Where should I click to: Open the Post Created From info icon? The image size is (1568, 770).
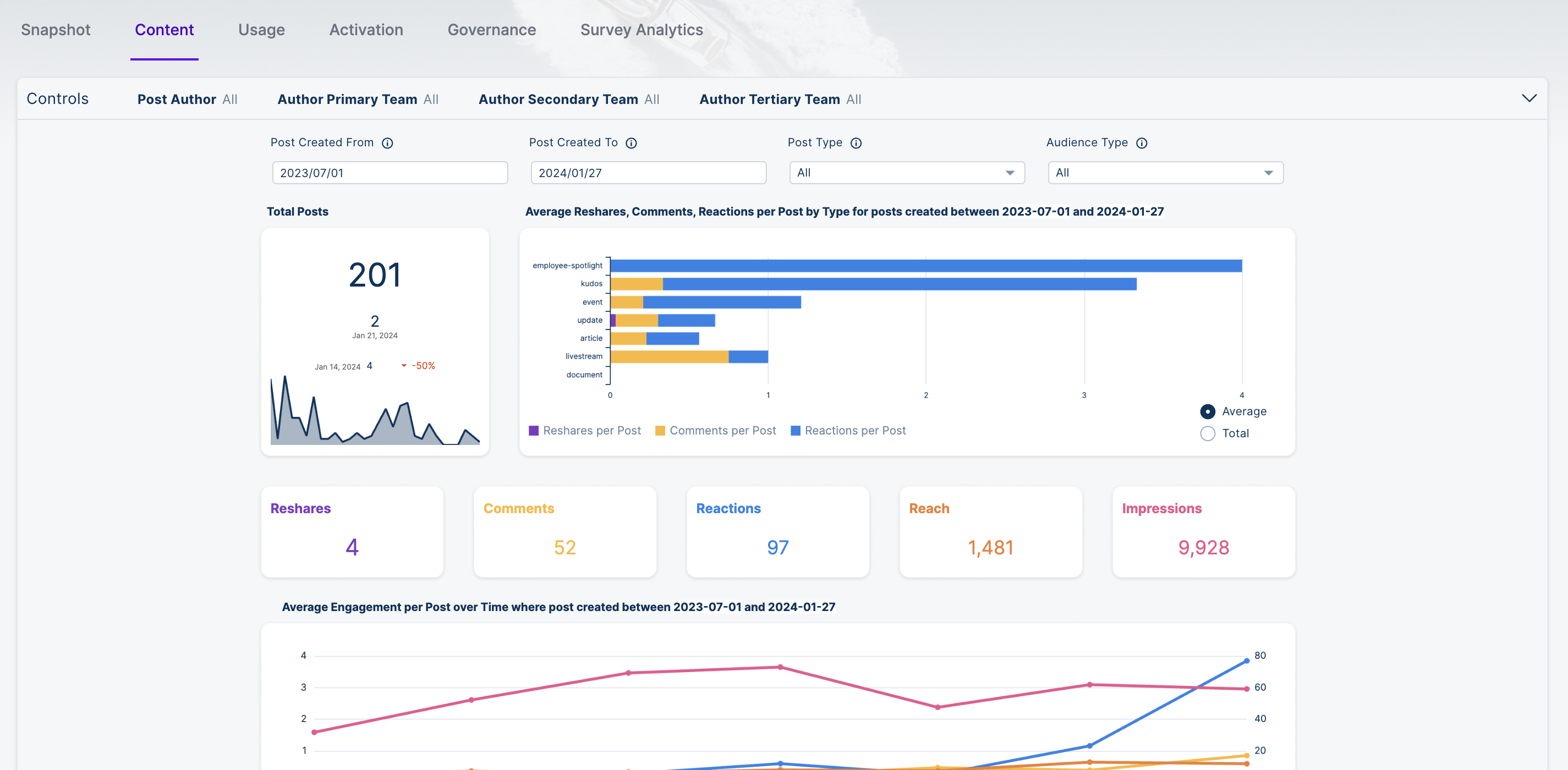pyautogui.click(x=387, y=143)
